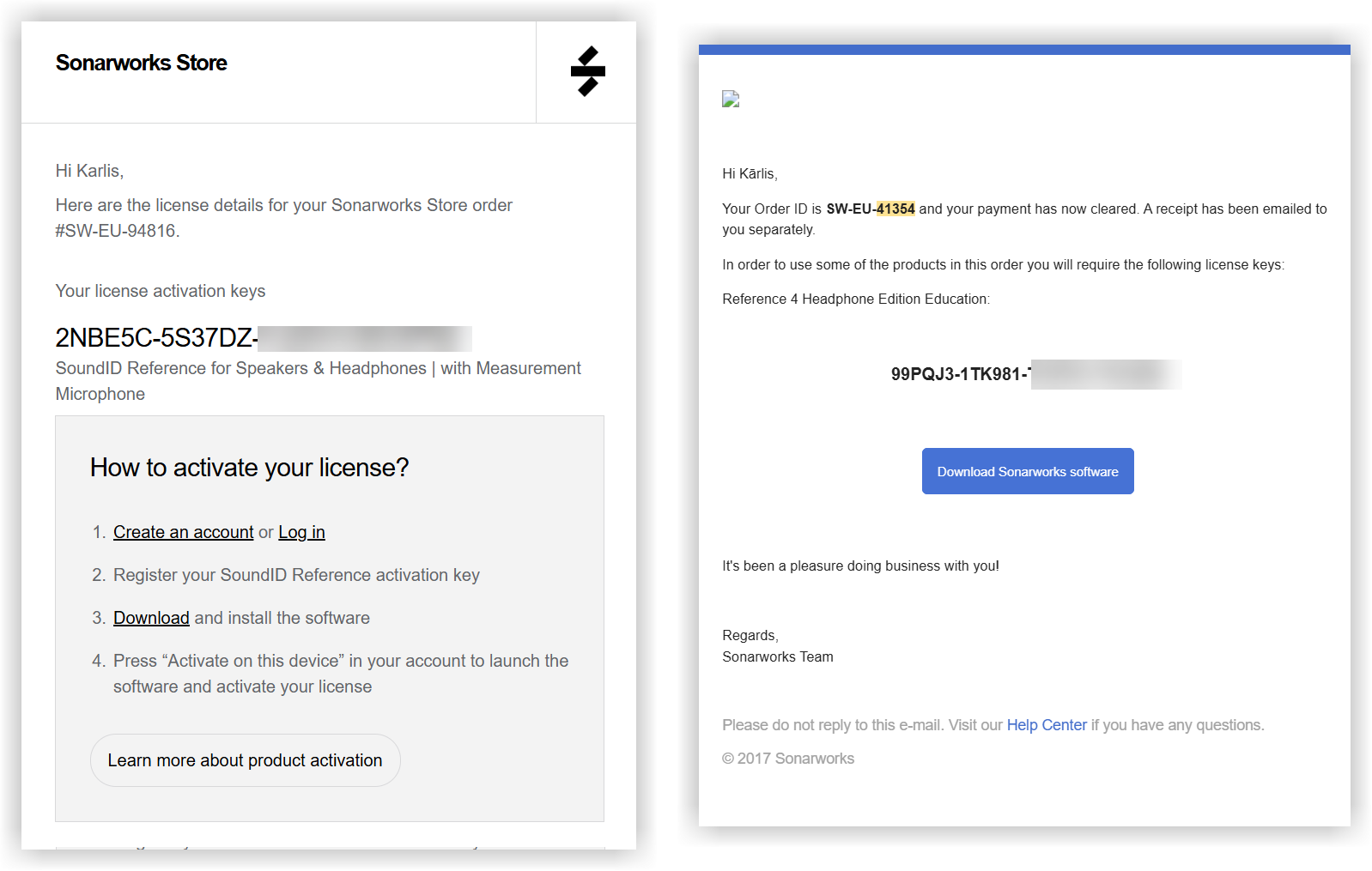Click the broken image placeholder icon
Image resolution: width=1372 pixels, height=871 pixels.
(731, 100)
